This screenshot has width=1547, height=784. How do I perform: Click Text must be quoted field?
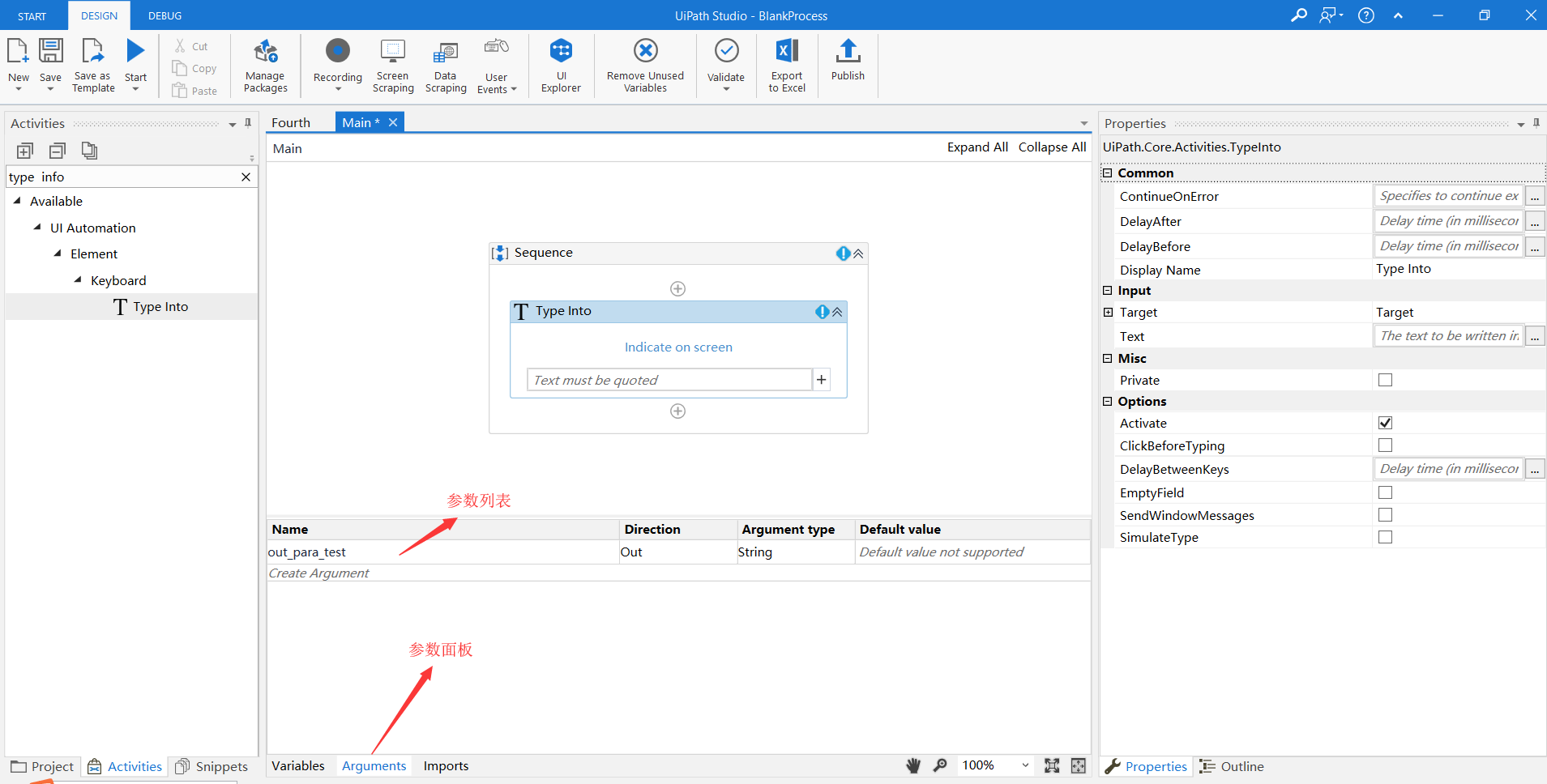pos(669,380)
